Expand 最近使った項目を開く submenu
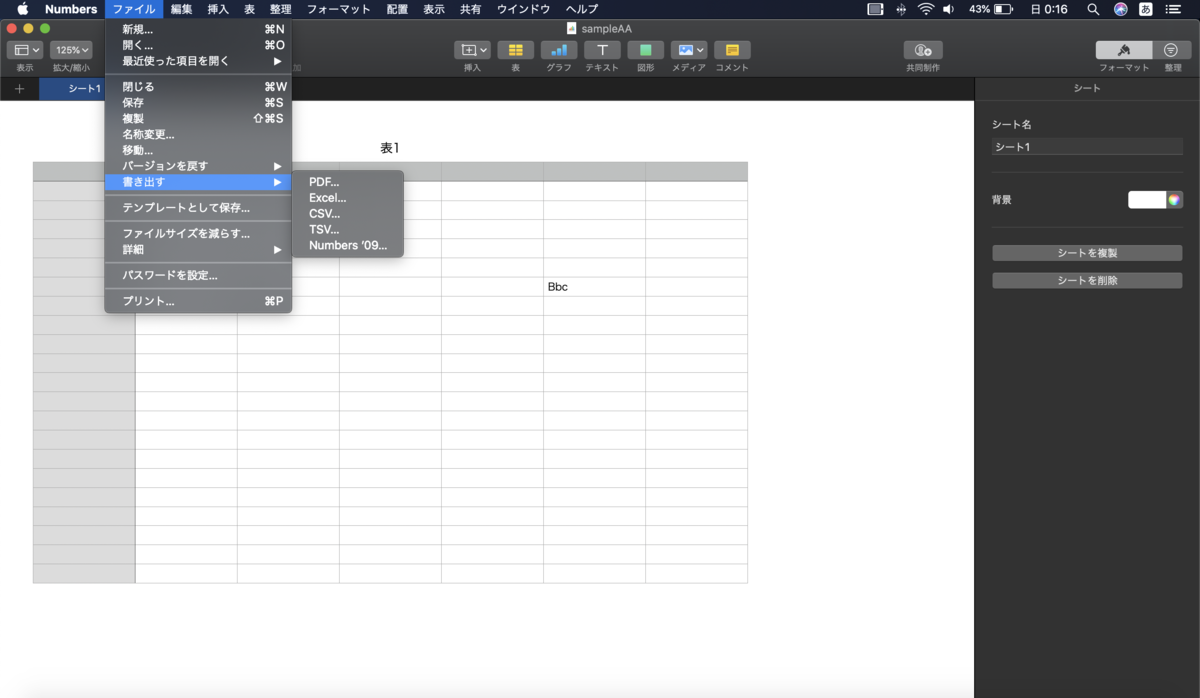Image resolution: width=1200 pixels, height=698 pixels. click(198, 61)
